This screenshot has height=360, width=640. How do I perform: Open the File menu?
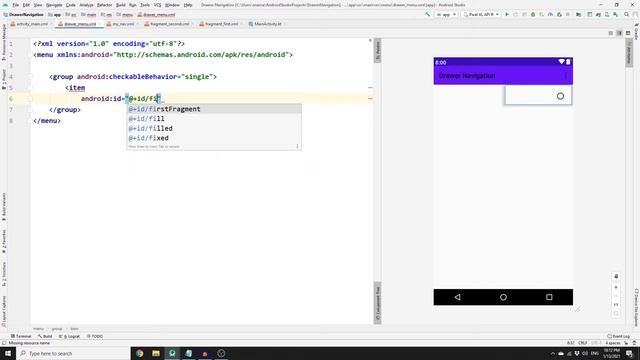point(16,5)
